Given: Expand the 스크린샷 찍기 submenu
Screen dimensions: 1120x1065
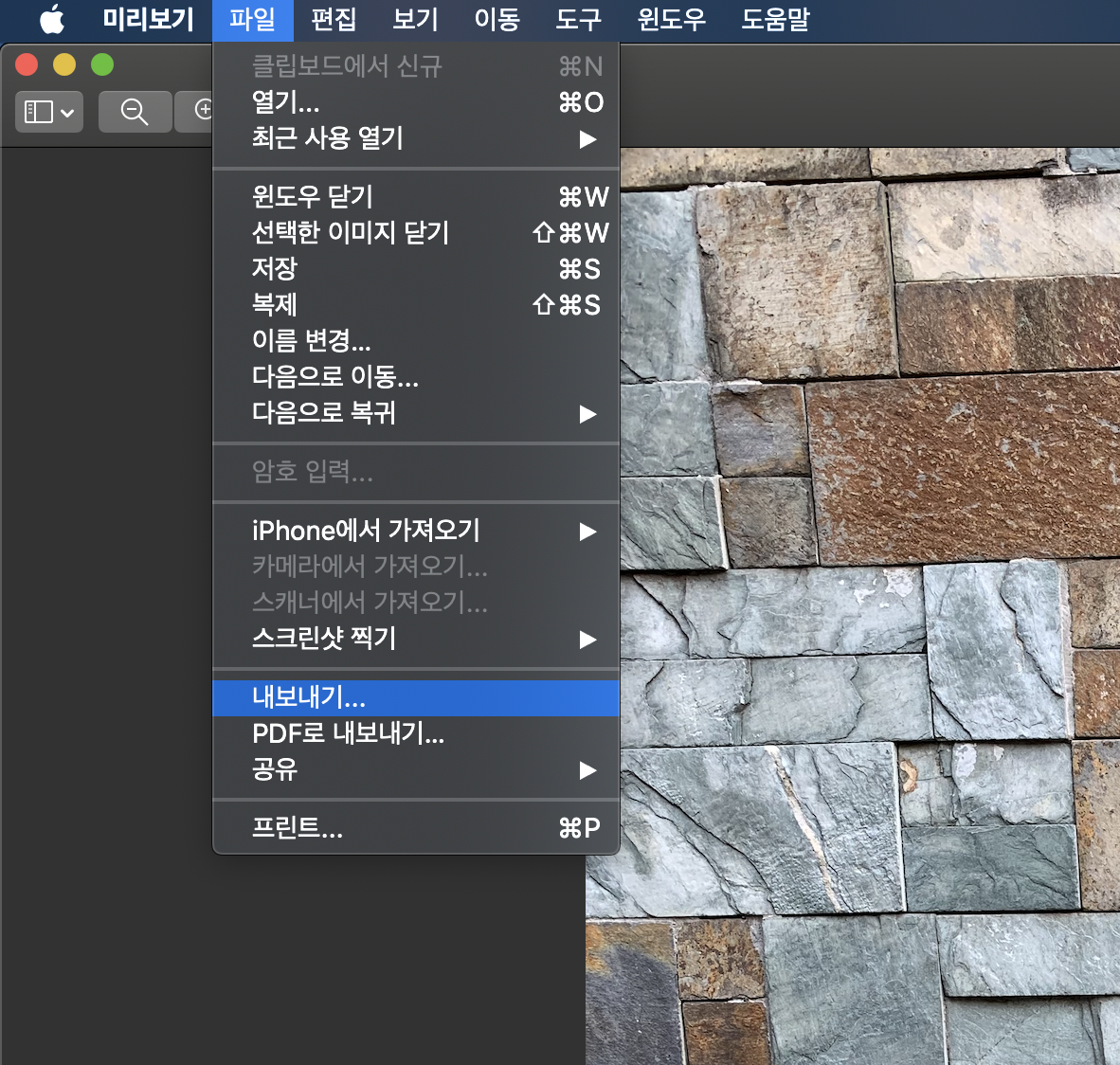Looking at the screenshot, I should [416, 639].
